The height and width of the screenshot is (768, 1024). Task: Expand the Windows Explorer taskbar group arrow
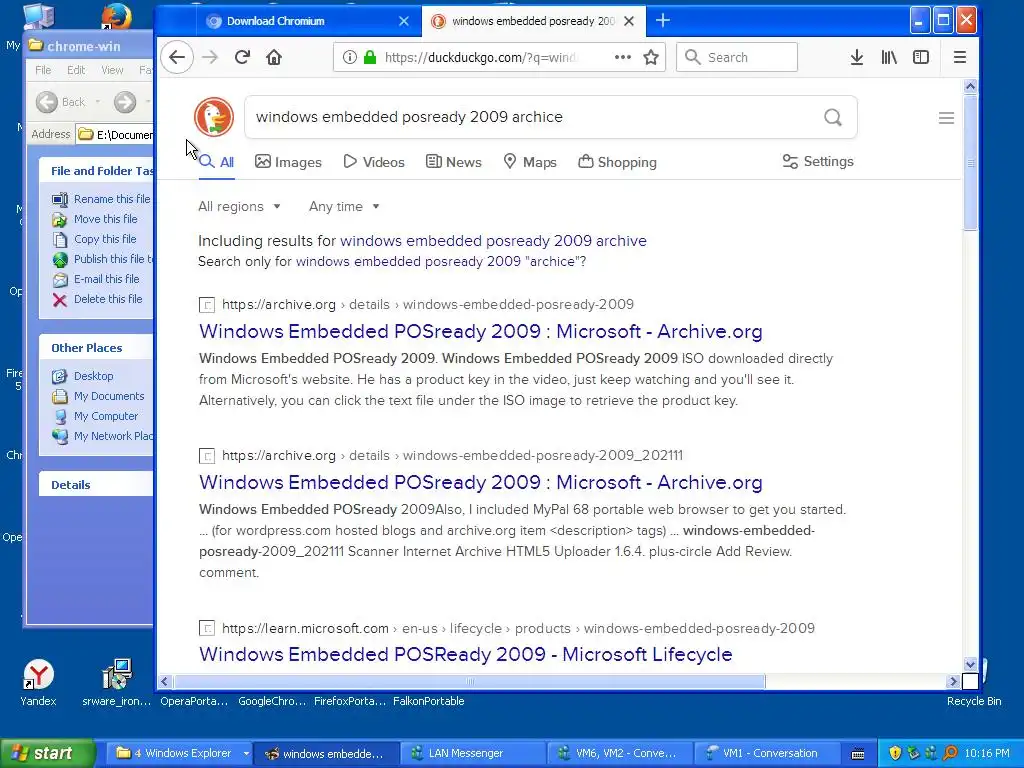[246, 753]
